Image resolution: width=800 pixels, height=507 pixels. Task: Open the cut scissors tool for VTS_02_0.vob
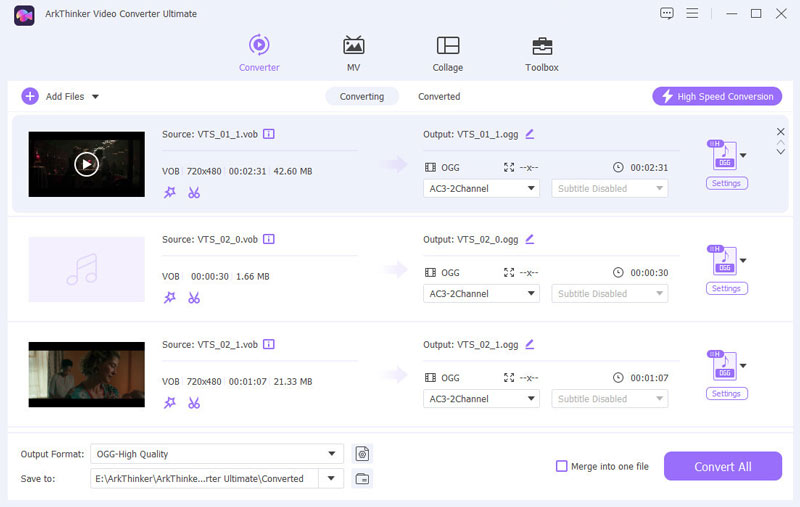click(x=194, y=297)
